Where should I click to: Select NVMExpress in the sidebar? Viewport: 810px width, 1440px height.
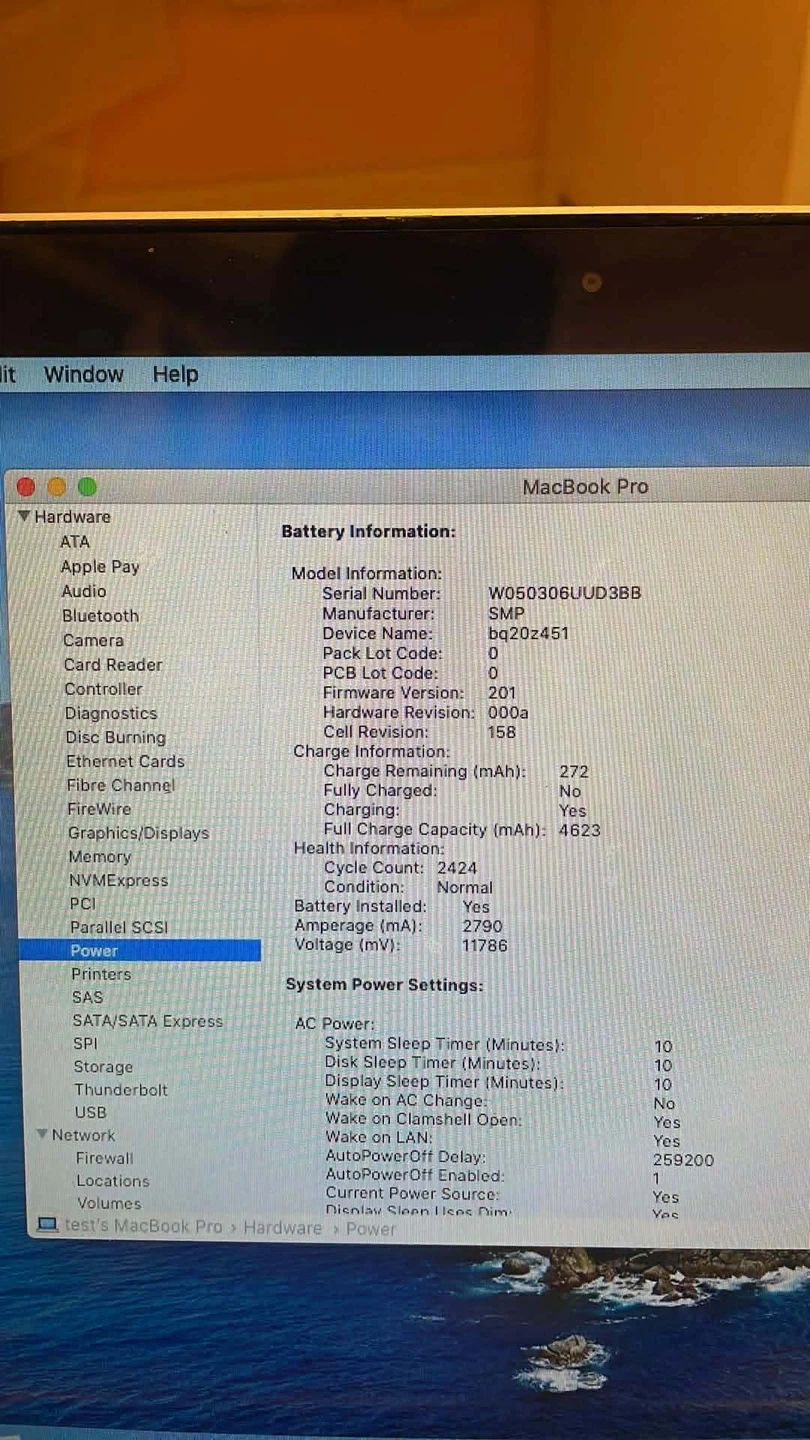pyautogui.click(x=118, y=881)
